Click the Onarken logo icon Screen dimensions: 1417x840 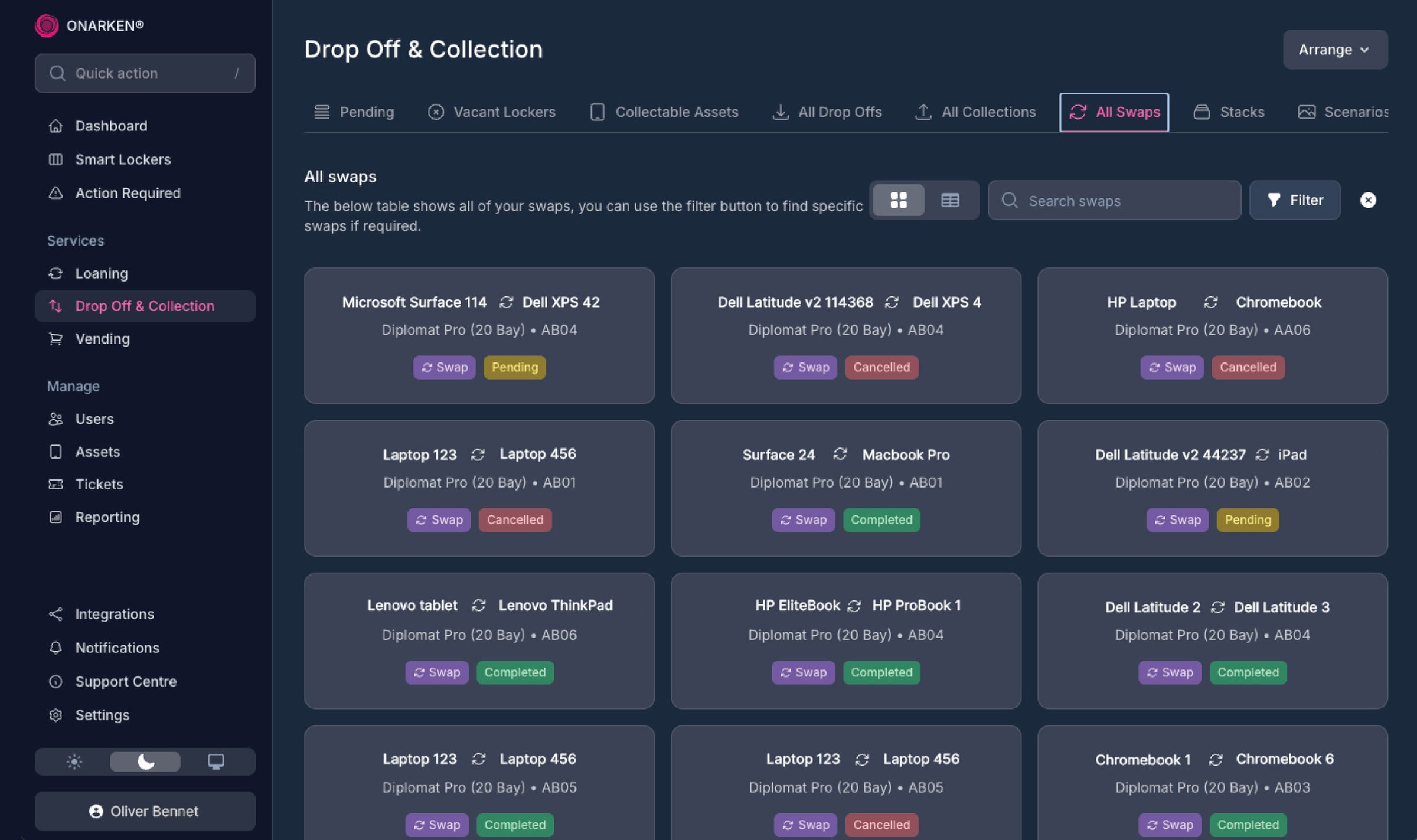tap(47, 25)
